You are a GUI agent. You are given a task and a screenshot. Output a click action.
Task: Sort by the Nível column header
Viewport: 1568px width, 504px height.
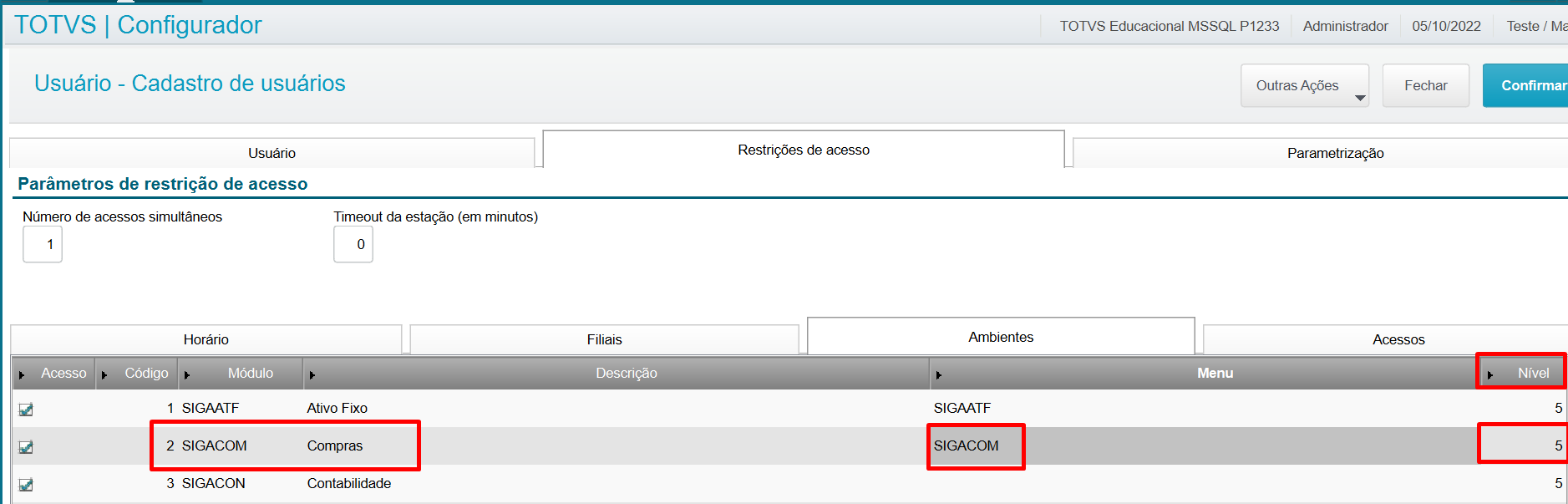tap(1523, 374)
